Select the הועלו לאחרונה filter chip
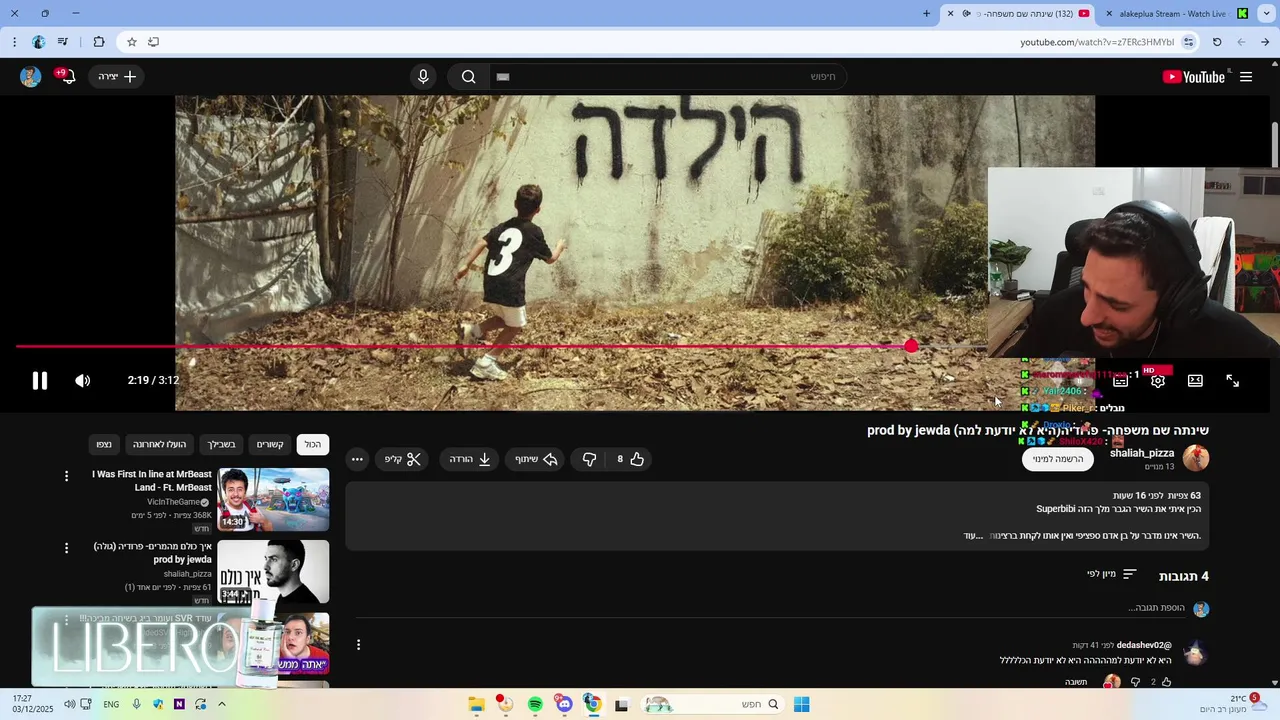The image size is (1280, 720). [x=160, y=444]
